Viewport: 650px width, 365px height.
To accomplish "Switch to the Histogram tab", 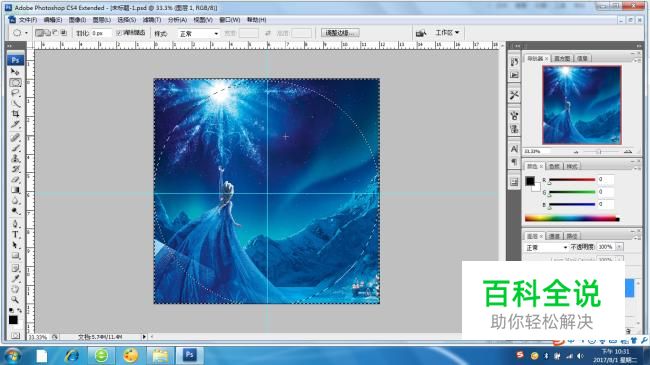I will pyautogui.click(x=562, y=58).
